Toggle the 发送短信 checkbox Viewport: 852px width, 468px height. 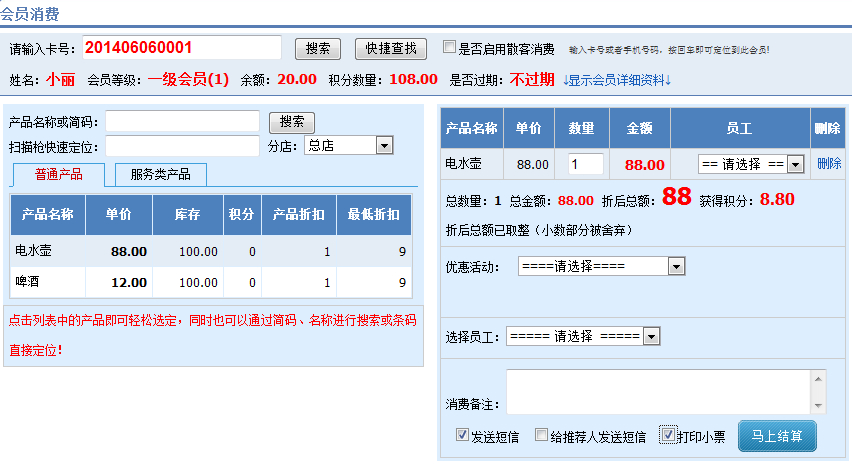point(462,435)
